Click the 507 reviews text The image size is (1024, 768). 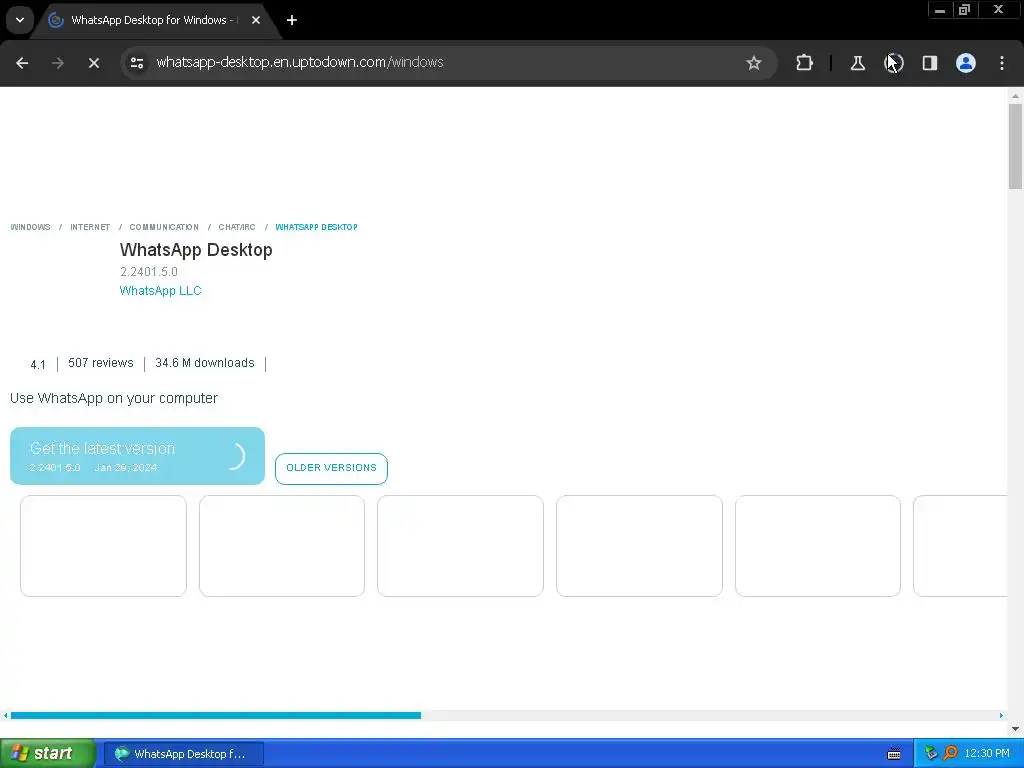click(101, 363)
